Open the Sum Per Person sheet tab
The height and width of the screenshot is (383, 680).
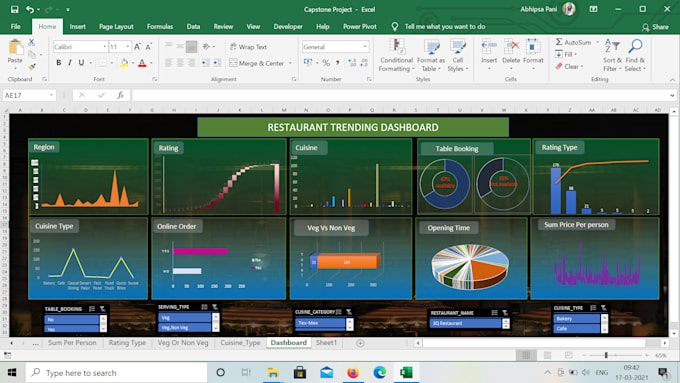(x=72, y=343)
